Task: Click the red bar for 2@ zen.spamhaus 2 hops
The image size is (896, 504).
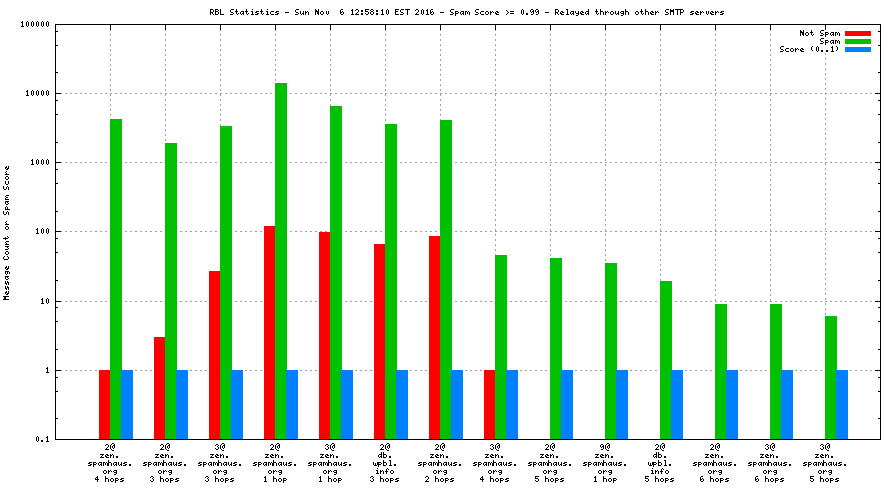Action: pos(435,337)
